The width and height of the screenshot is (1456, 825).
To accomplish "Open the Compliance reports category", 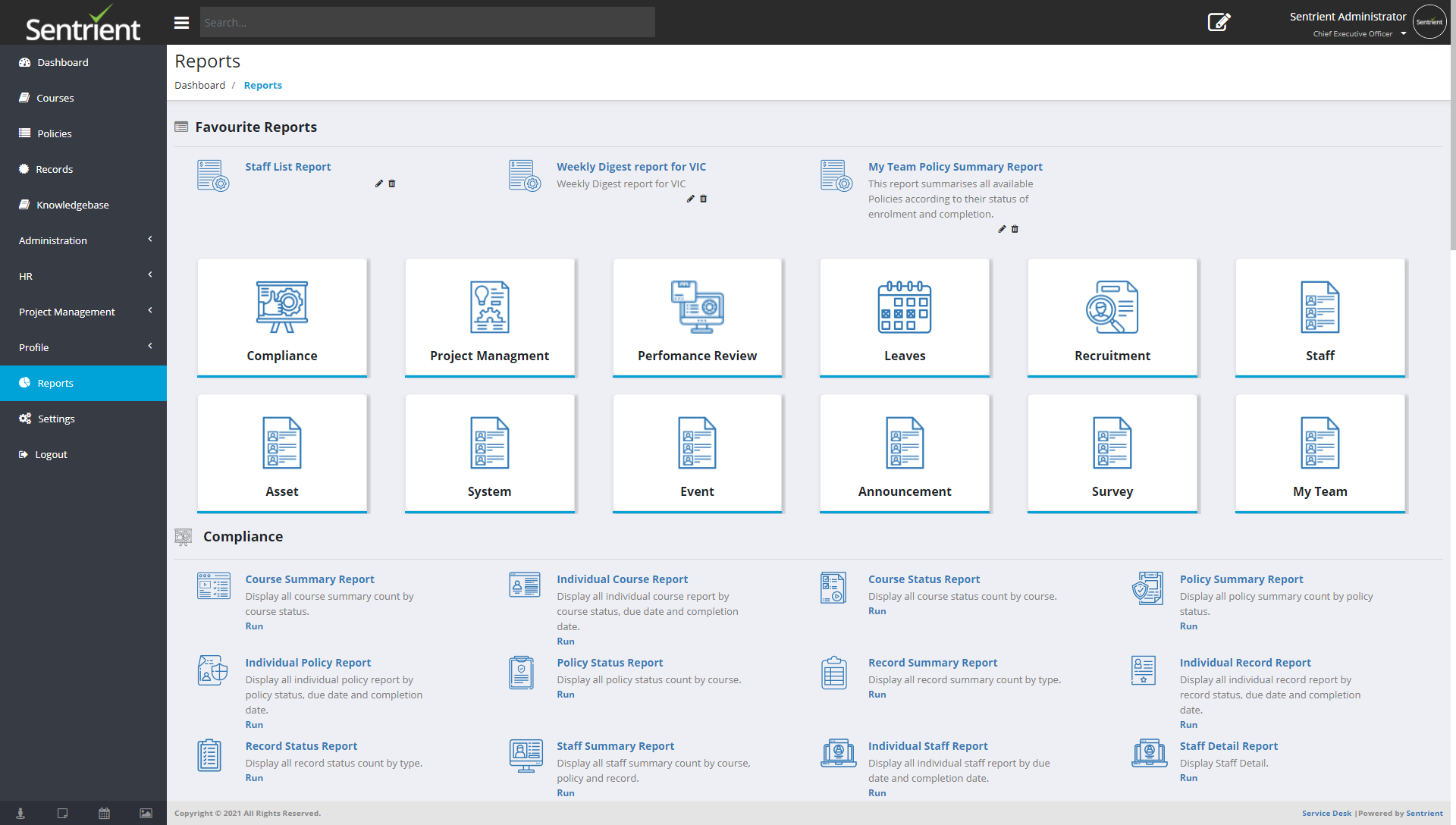I will point(281,317).
